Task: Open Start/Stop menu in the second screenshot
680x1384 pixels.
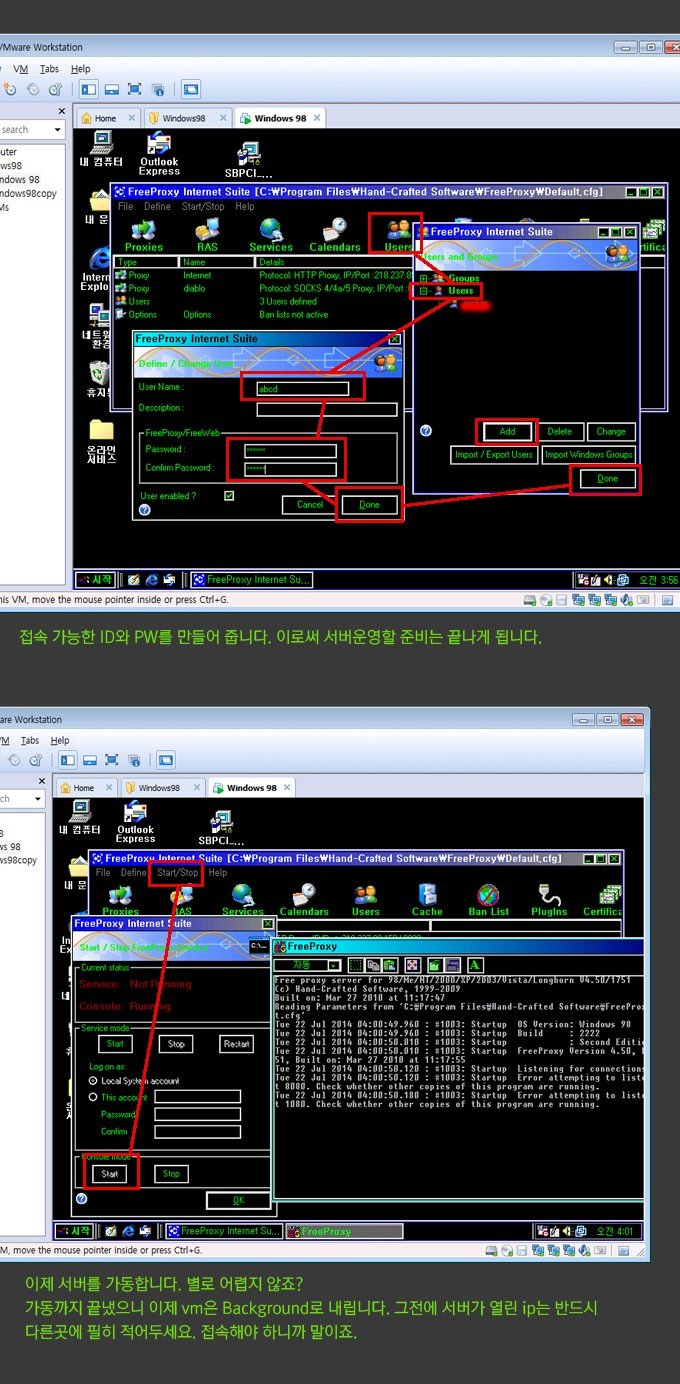Action: coord(178,873)
